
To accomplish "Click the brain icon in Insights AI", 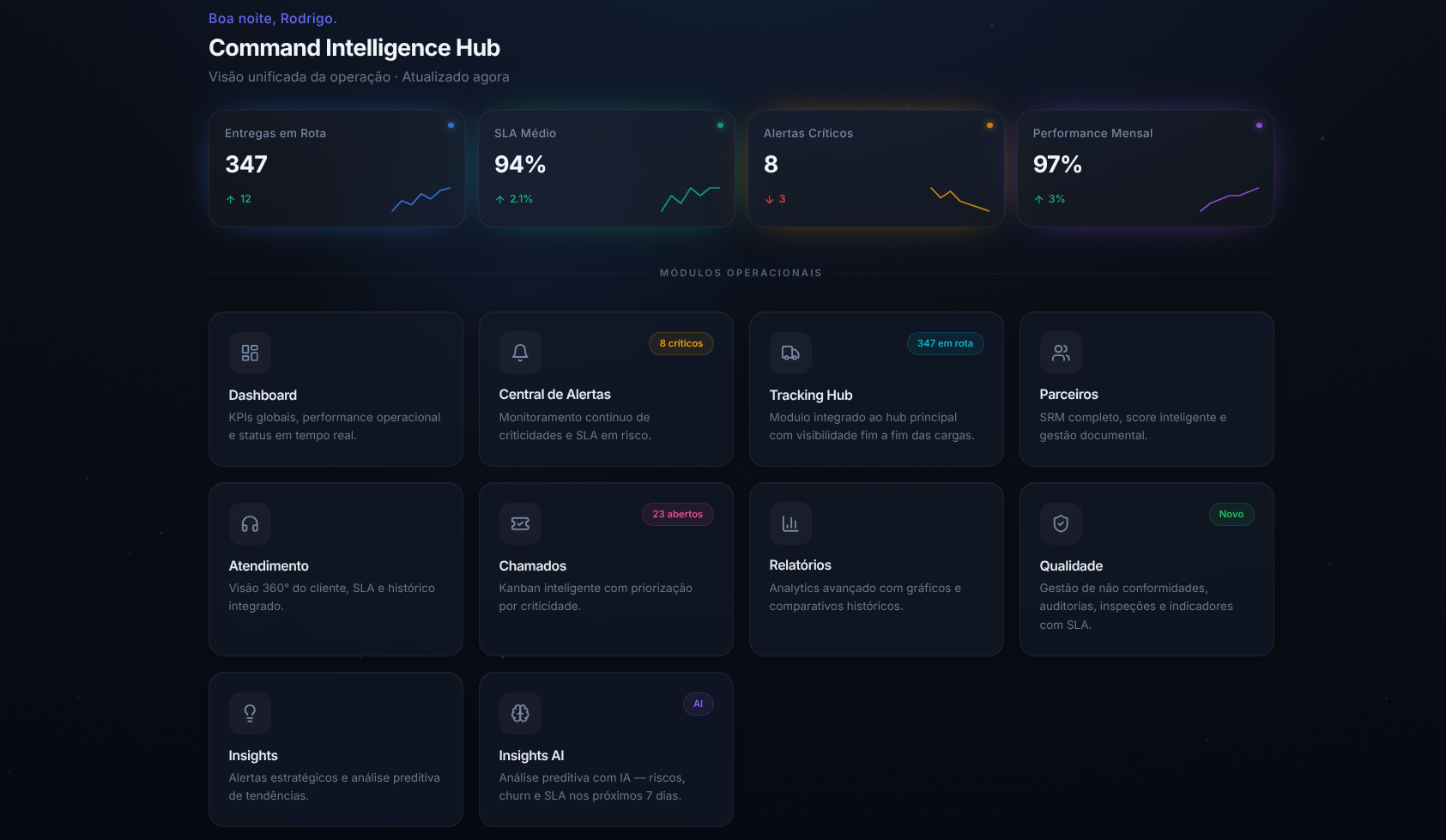I will tap(520, 713).
